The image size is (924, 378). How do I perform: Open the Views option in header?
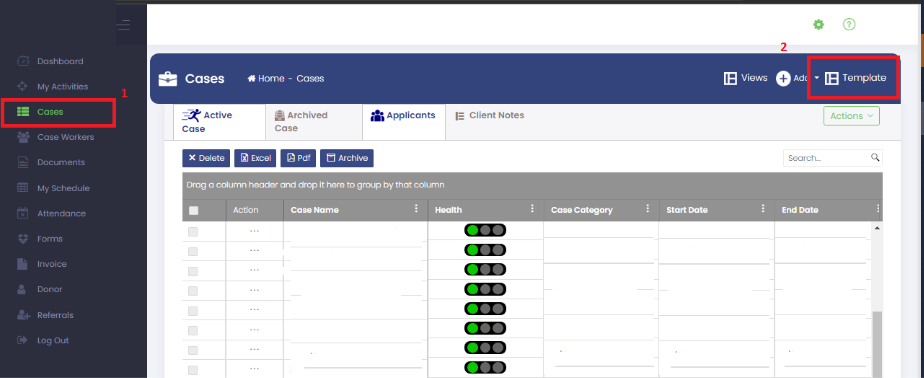[745, 78]
